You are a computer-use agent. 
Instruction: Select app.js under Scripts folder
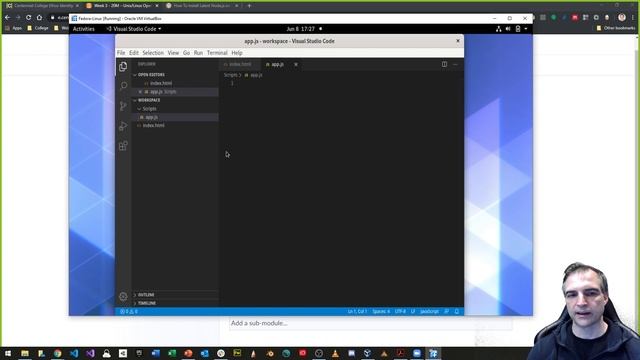(176, 117)
